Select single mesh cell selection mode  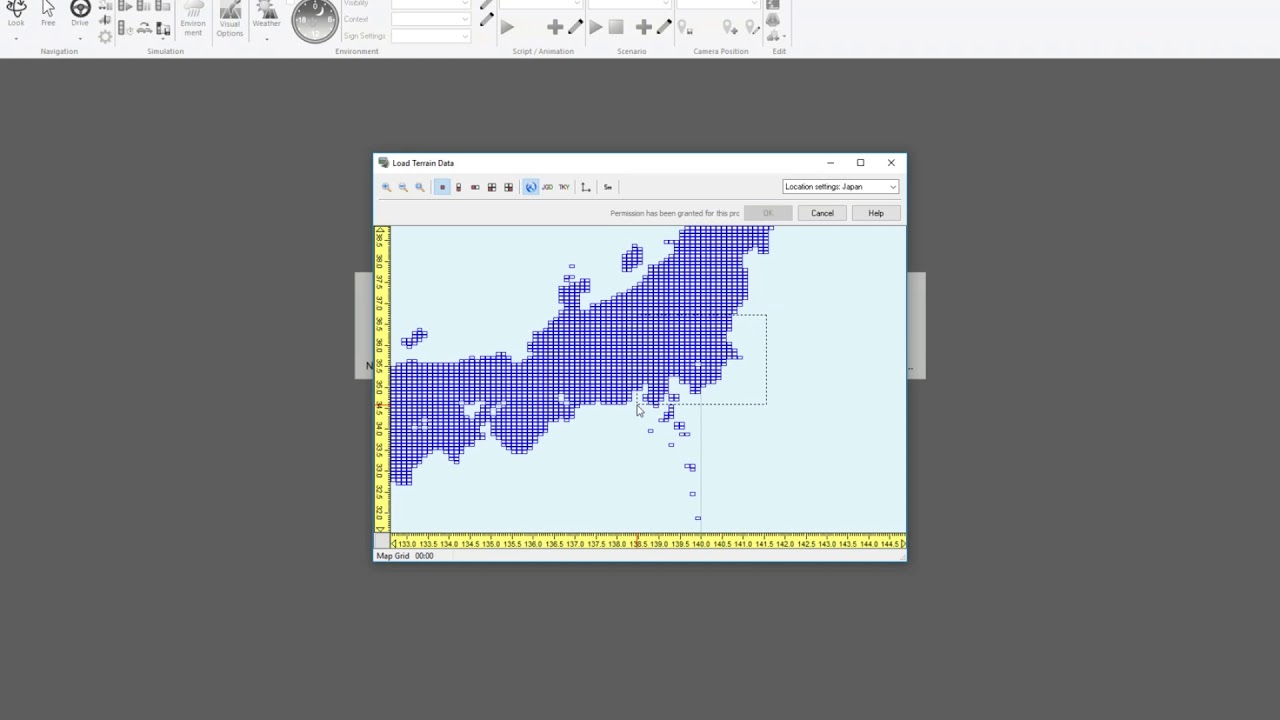tap(442, 187)
